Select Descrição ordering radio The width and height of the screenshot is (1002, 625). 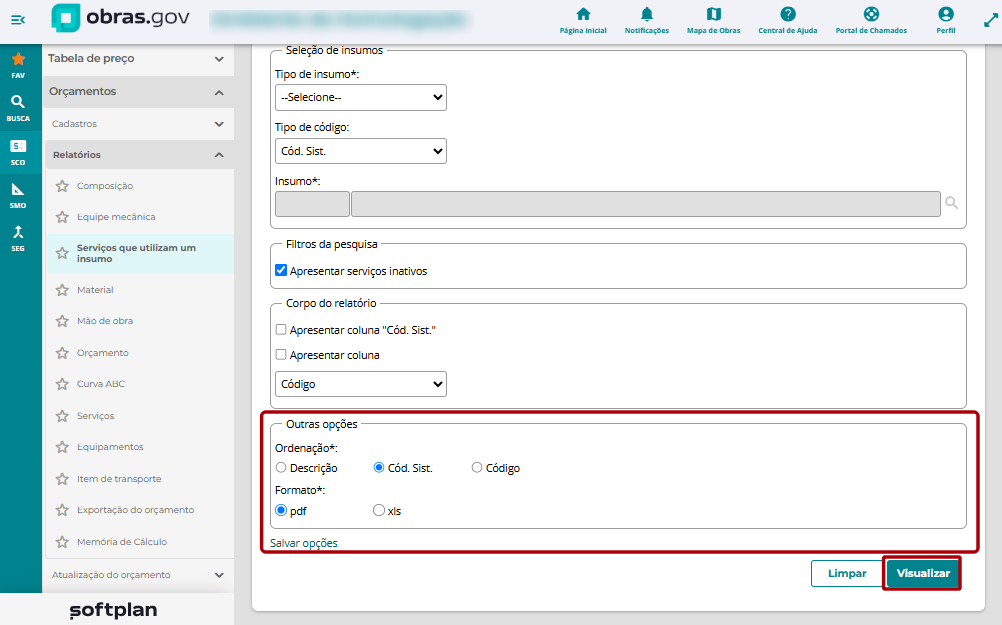(x=281, y=467)
